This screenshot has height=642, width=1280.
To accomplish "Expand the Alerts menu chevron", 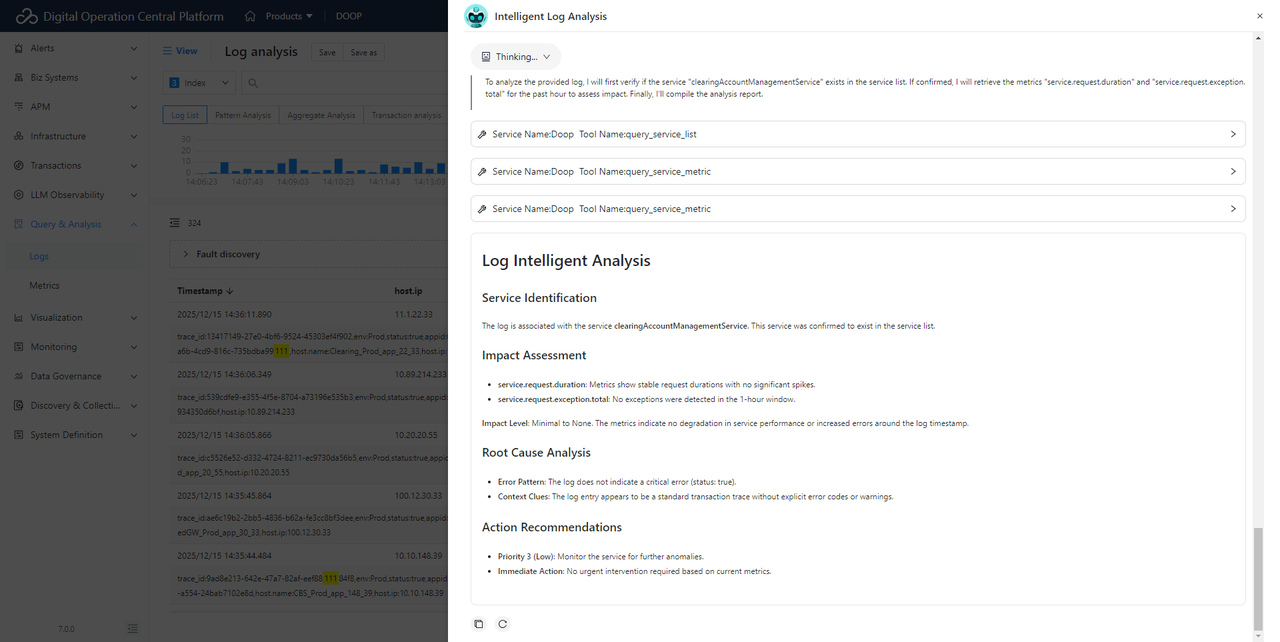I will pyautogui.click(x=134, y=48).
